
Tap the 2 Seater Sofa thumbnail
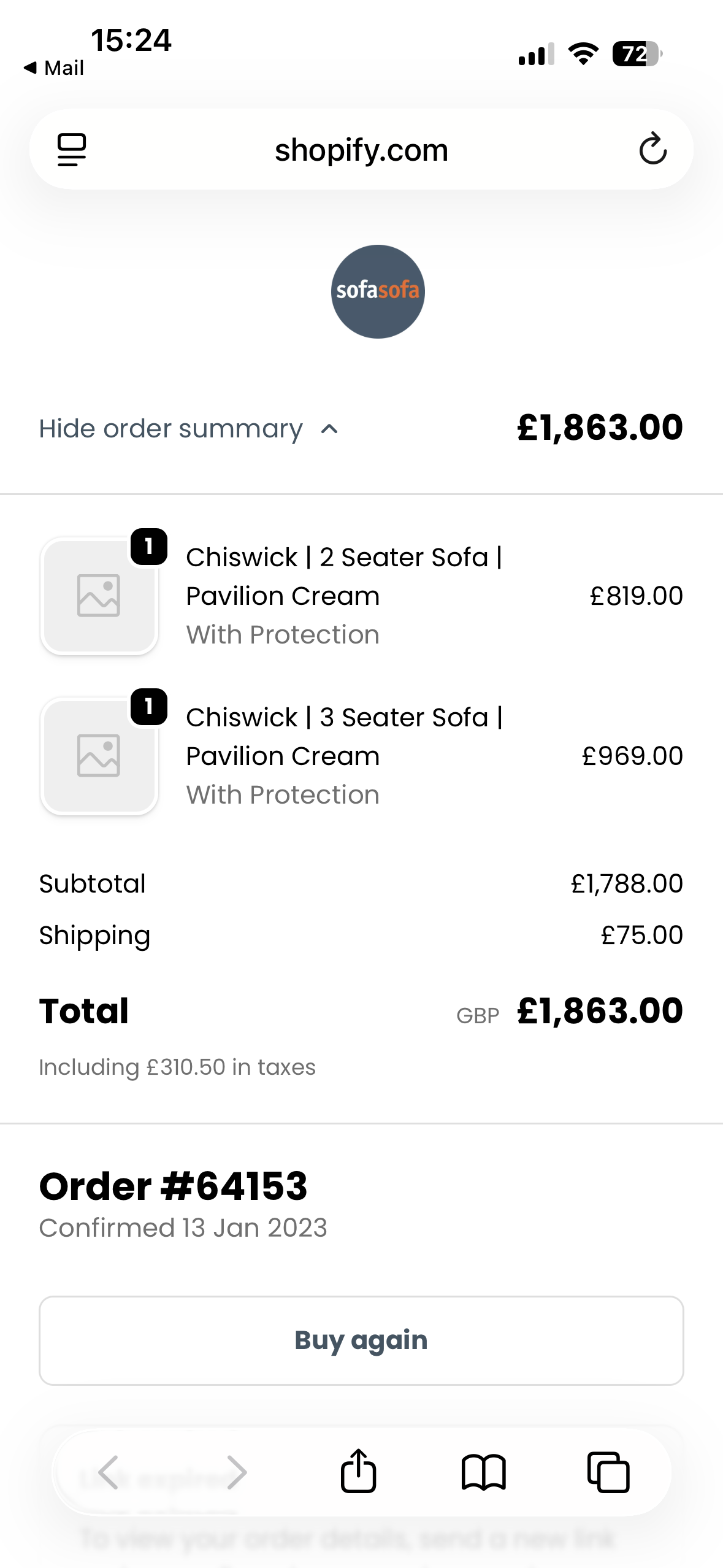[99, 596]
